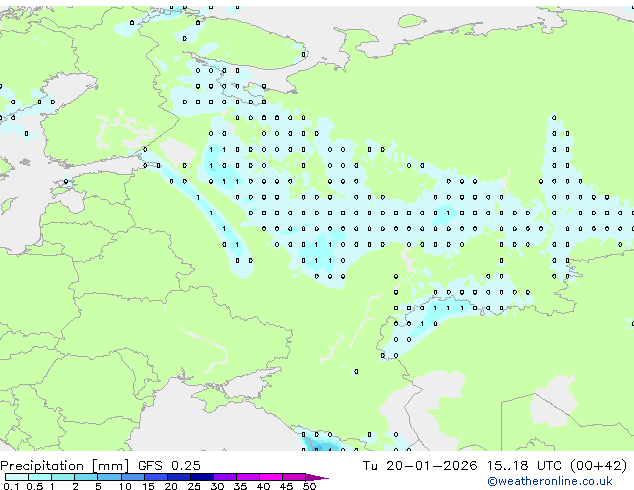Pick the magenta legend swatch above 40
Image resolution: width=634 pixels, height=490 pixels.
tap(271, 477)
